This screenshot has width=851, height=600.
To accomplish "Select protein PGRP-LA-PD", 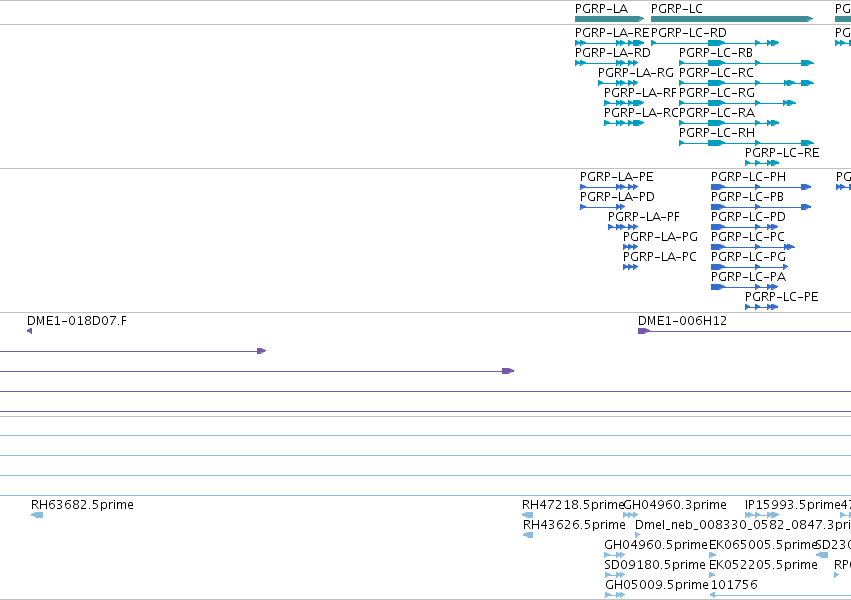I will (x=603, y=207).
